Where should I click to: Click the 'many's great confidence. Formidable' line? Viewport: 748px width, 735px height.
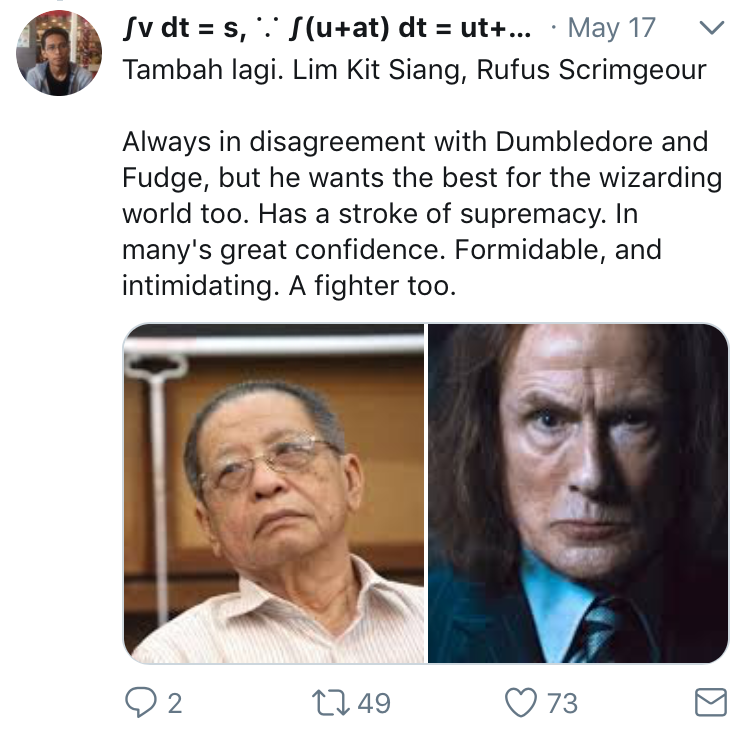pyautogui.click(x=391, y=250)
